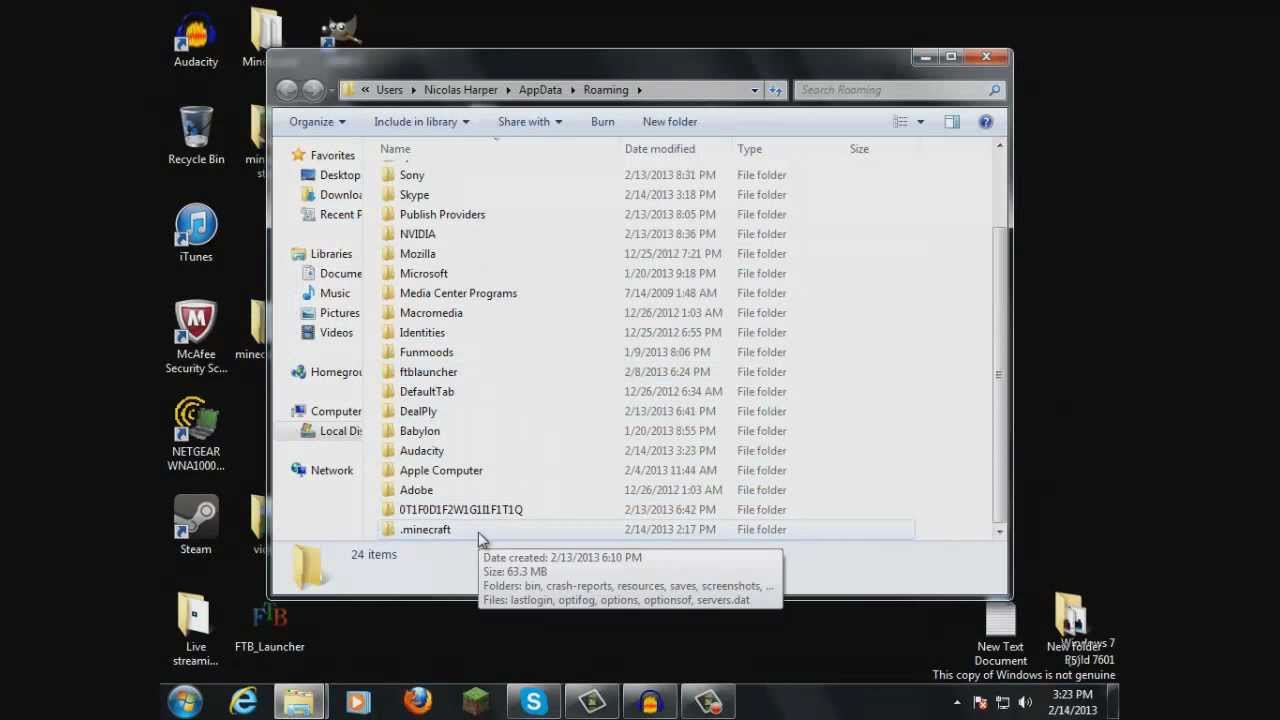Screen dimensions: 1280x720
Task: Open Explorer Help question mark
Action: pyautogui.click(x=986, y=122)
